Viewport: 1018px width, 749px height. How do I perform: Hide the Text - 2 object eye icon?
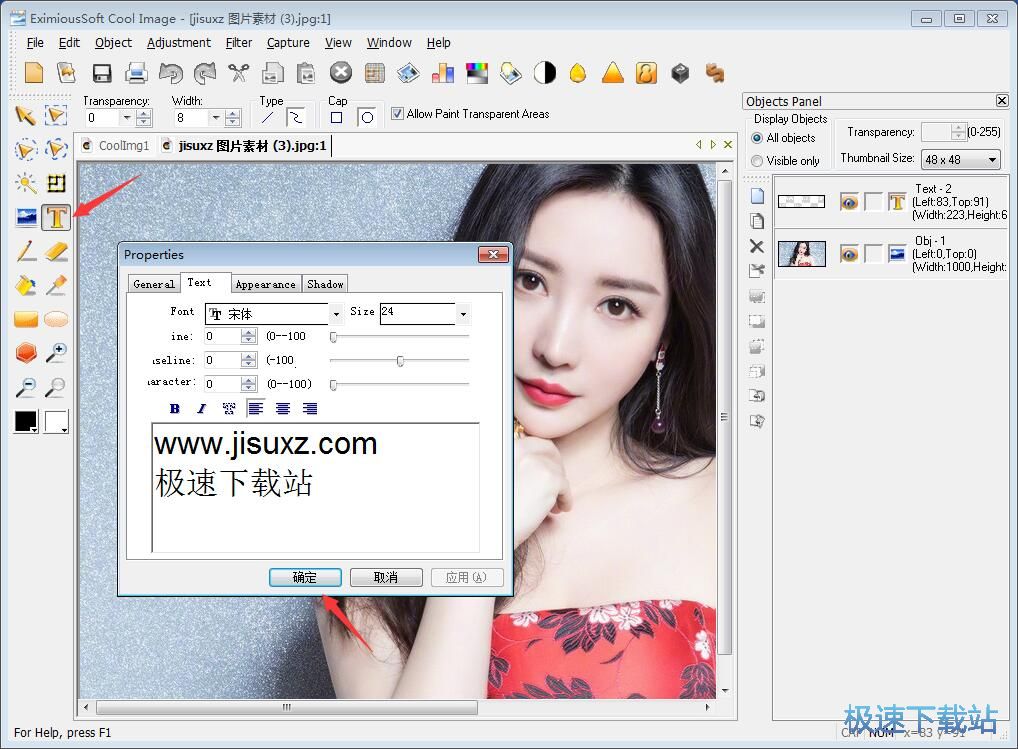point(849,202)
